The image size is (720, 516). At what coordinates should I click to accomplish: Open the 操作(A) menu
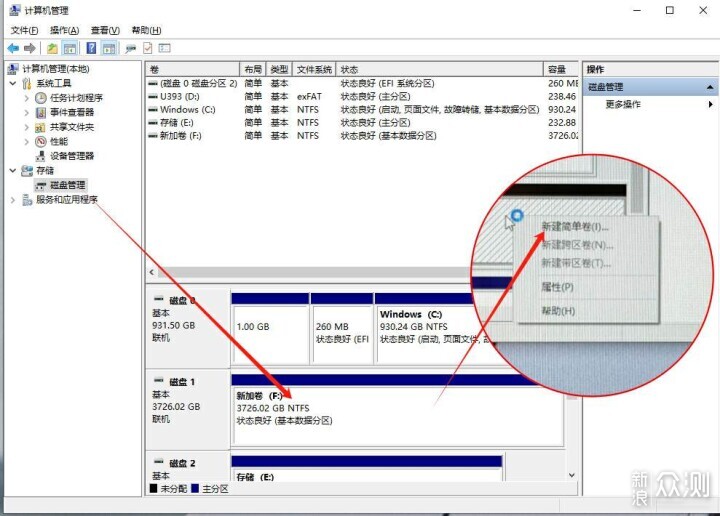(x=64, y=30)
